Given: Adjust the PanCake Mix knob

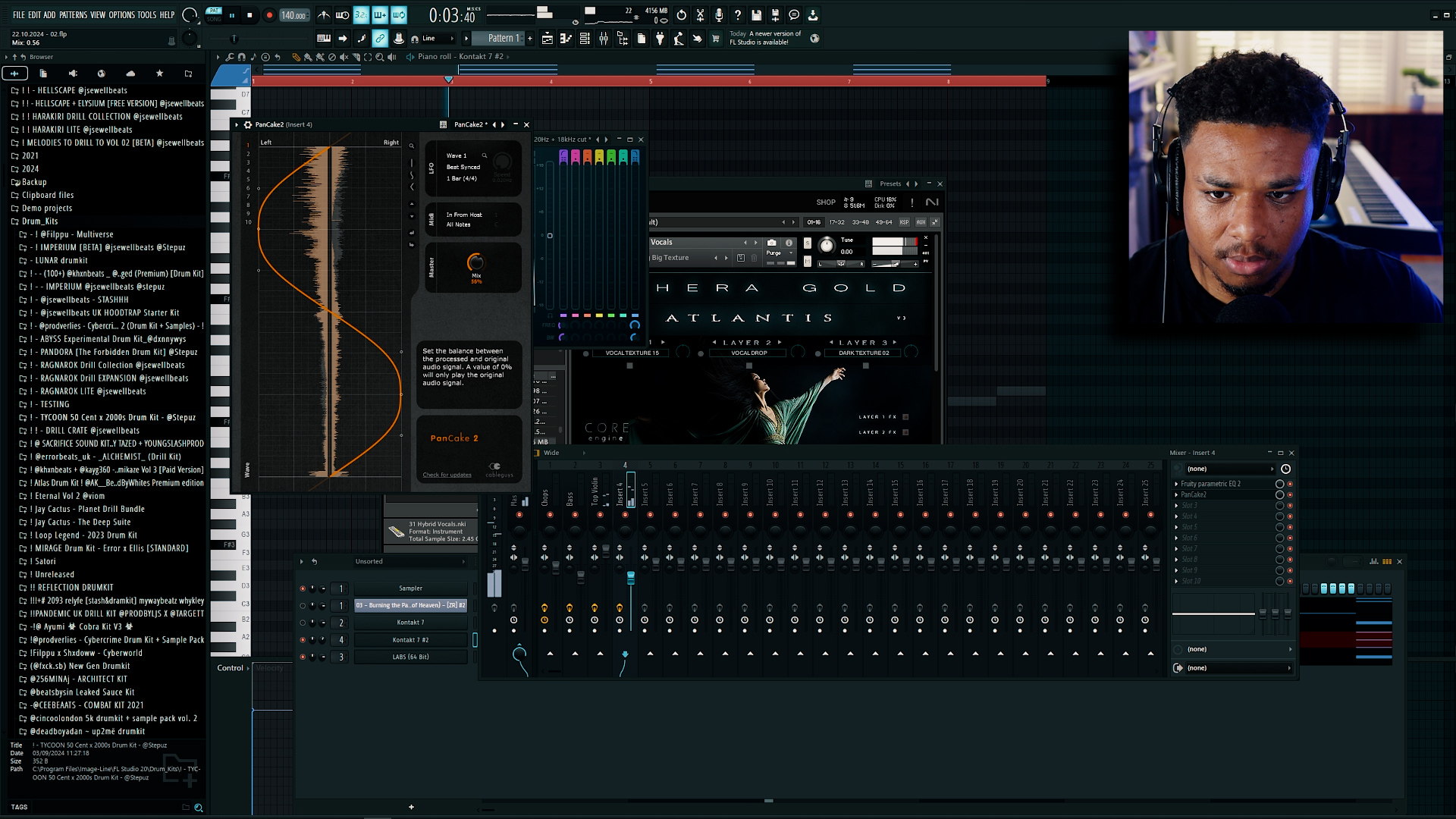Looking at the screenshot, I should [475, 262].
